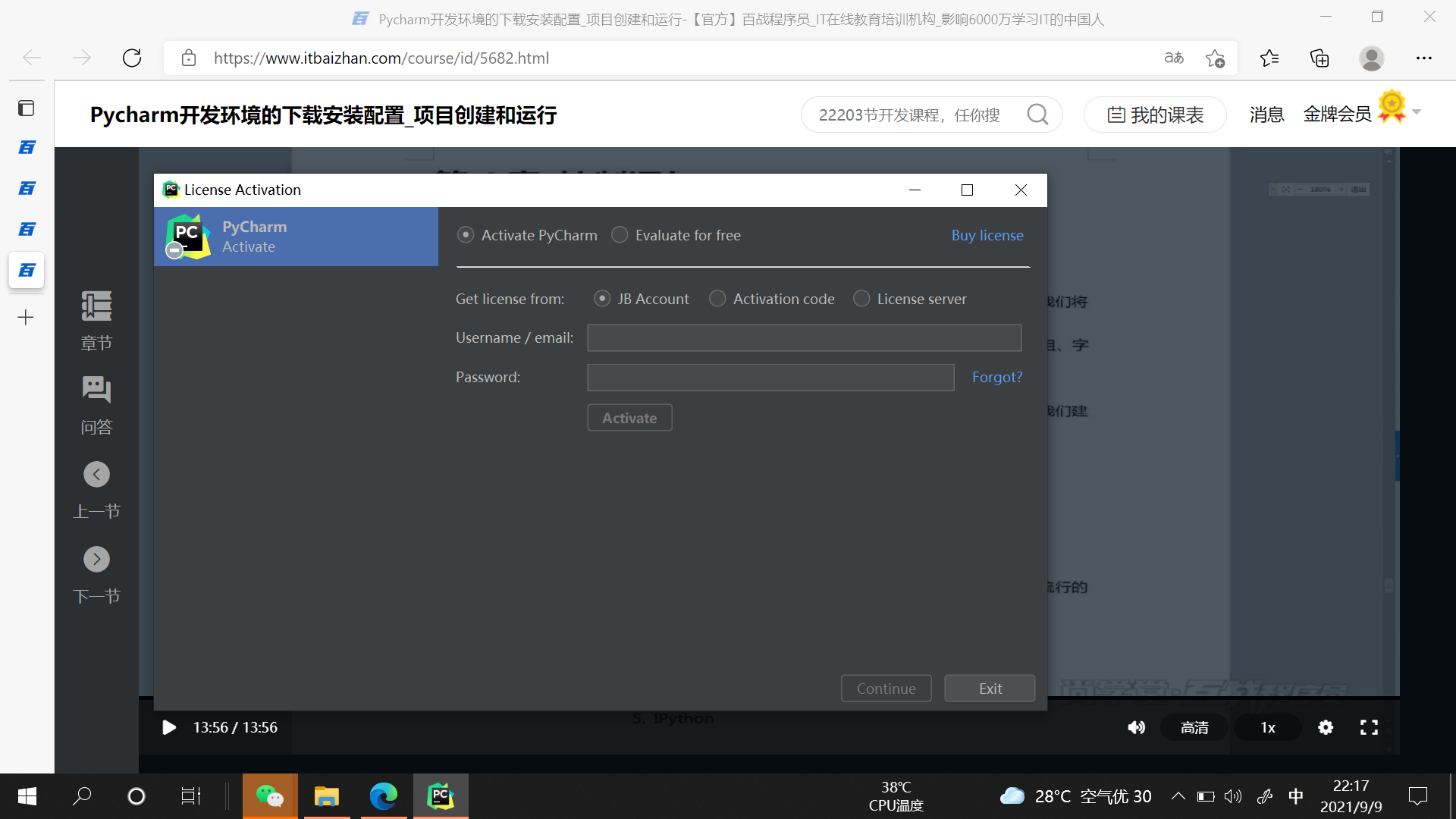The height and width of the screenshot is (819, 1456).
Task: Open Task View on taskbar
Action: (190, 796)
